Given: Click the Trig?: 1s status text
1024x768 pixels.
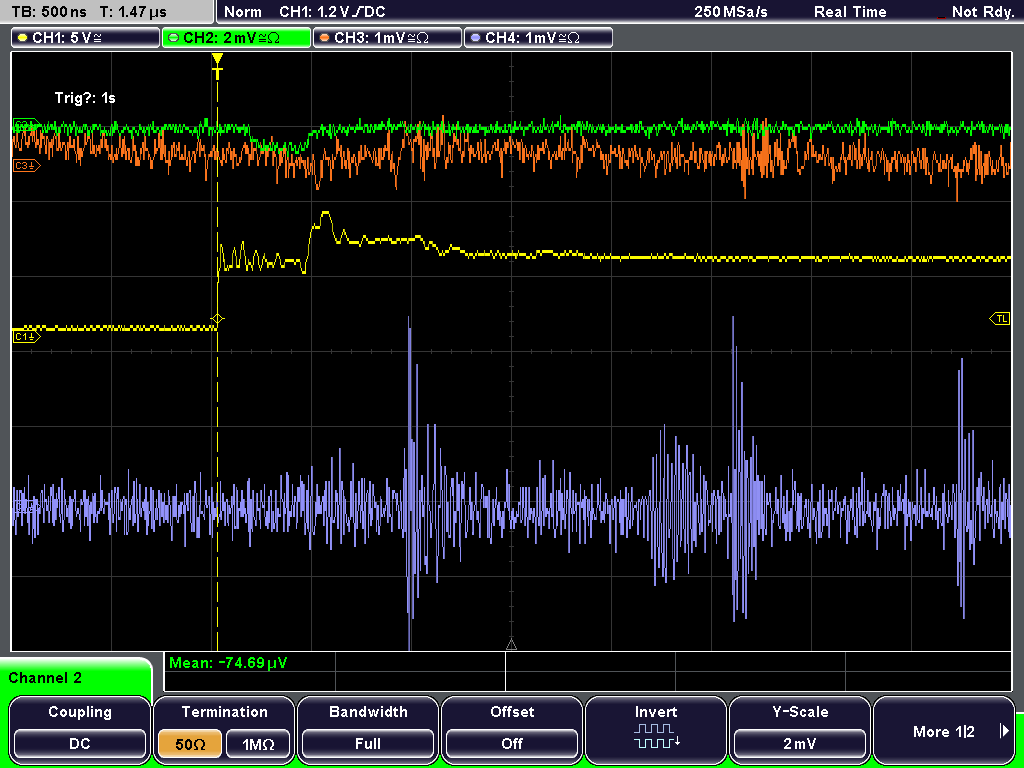Looking at the screenshot, I should [85, 98].
